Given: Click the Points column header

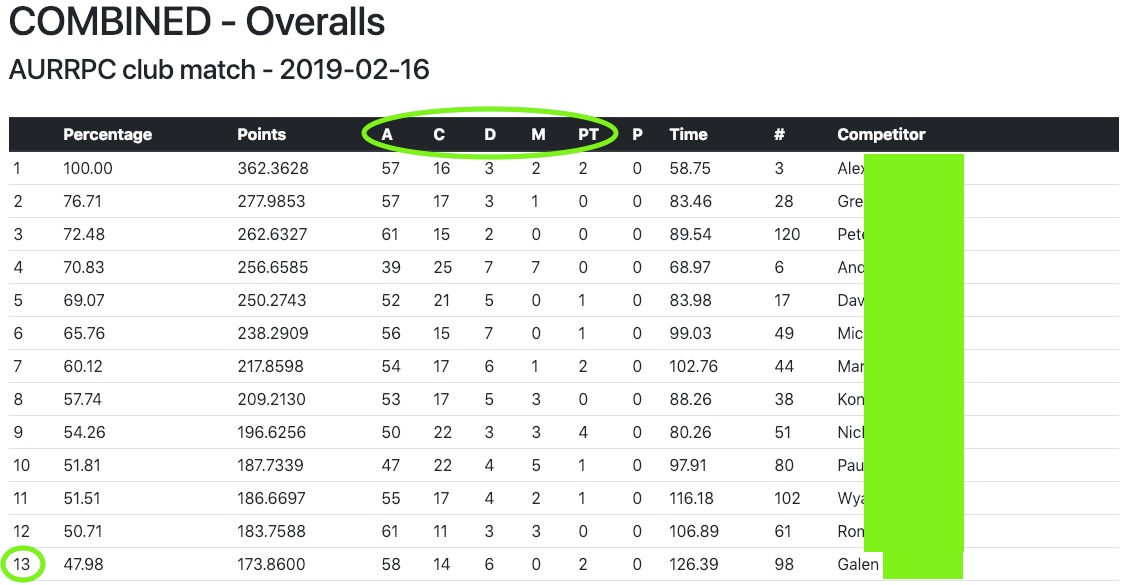Looking at the screenshot, I should pos(261,135).
